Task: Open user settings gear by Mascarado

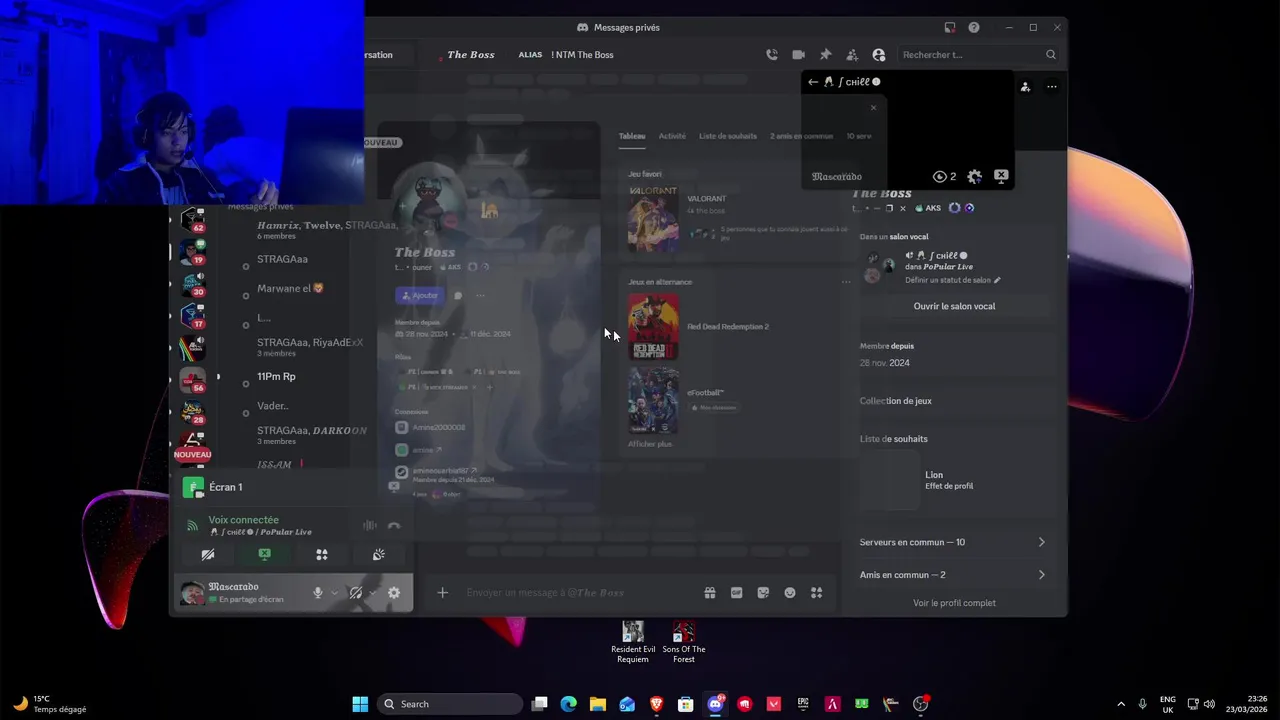Action: pyautogui.click(x=394, y=593)
